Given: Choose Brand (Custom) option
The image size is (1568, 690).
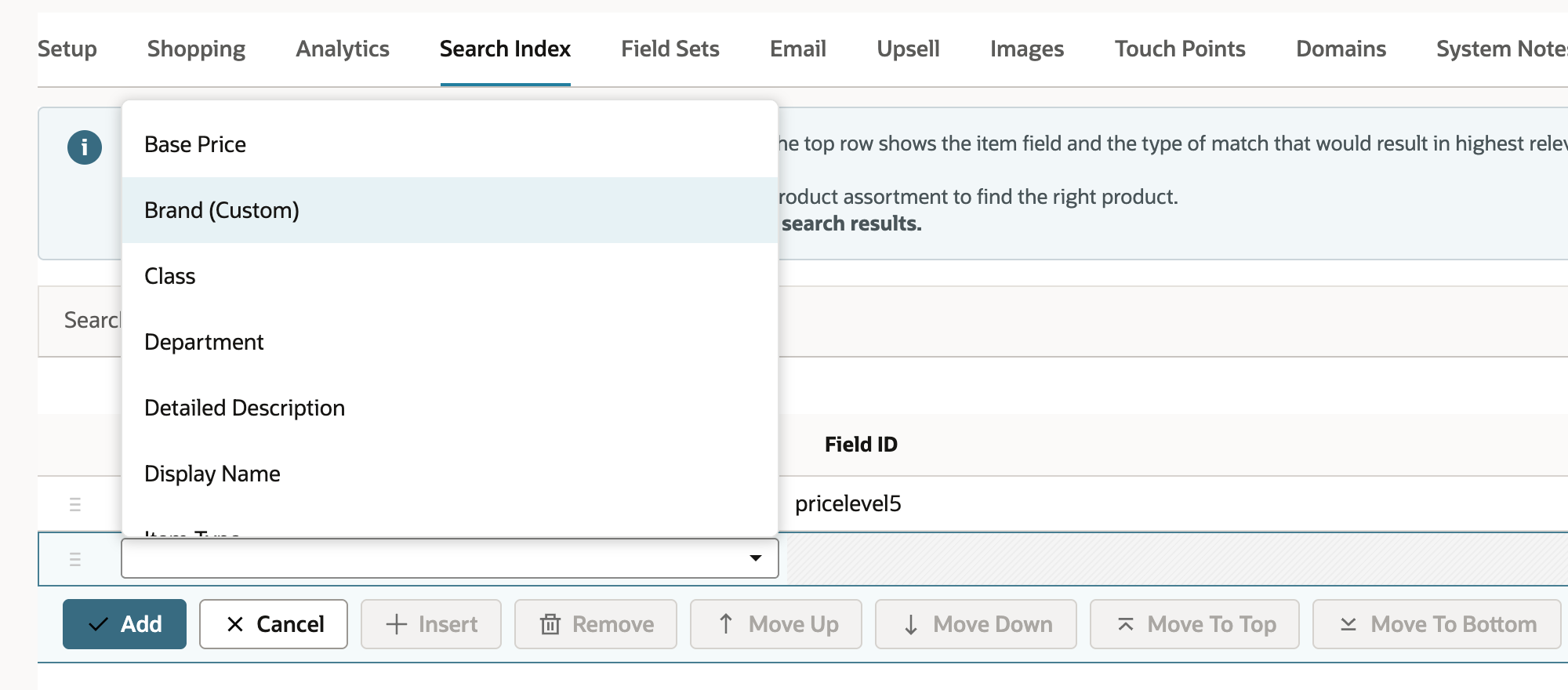Looking at the screenshot, I should click(x=450, y=210).
